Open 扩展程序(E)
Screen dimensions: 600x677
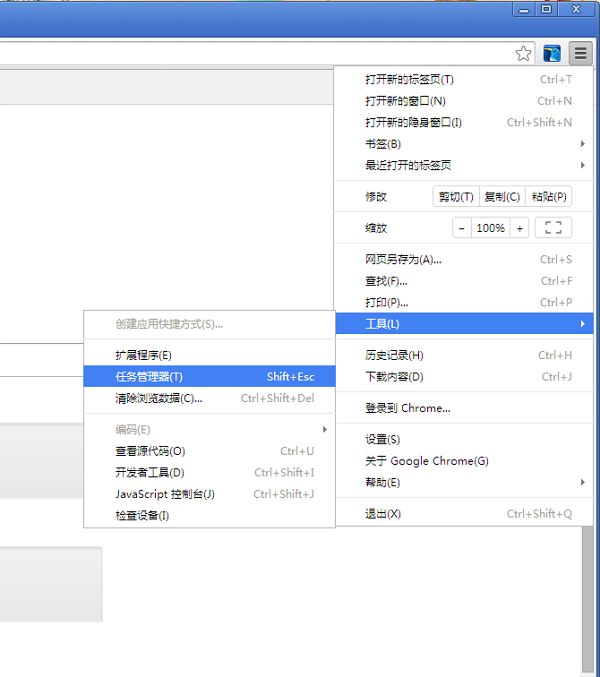pyautogui.click(x=209, y=355)
